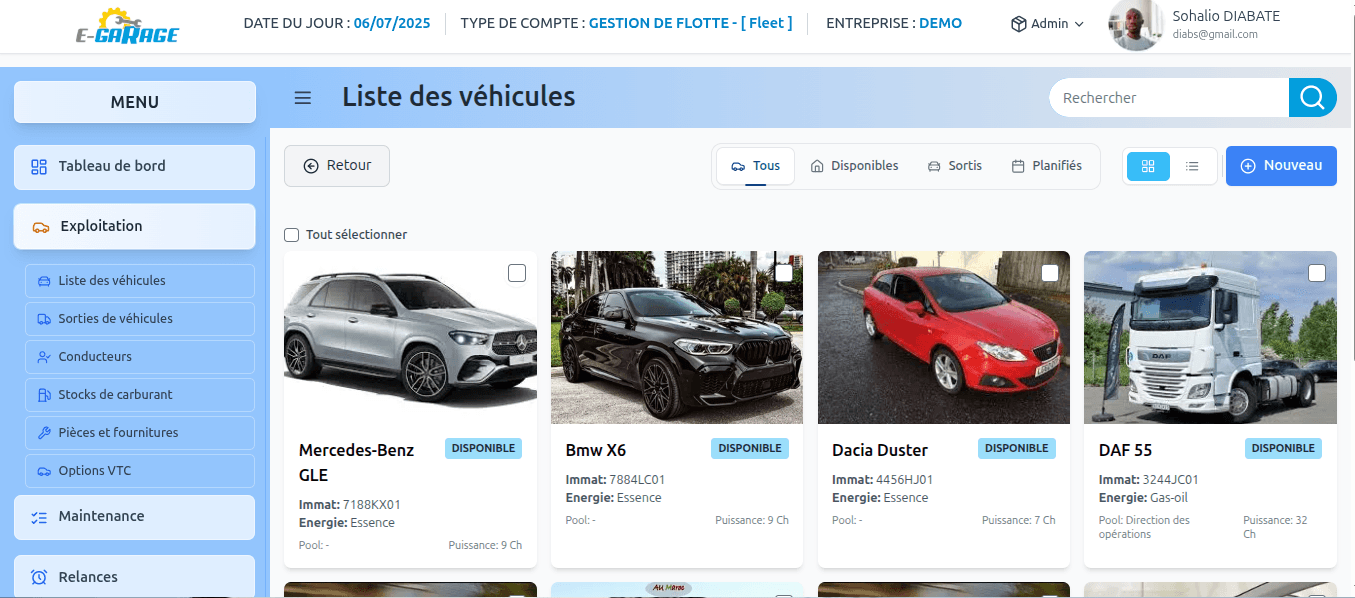Click the Mercedes-Benz GLE title
1355x598 pixels.
pyautogui.click(x=356, y=463)
